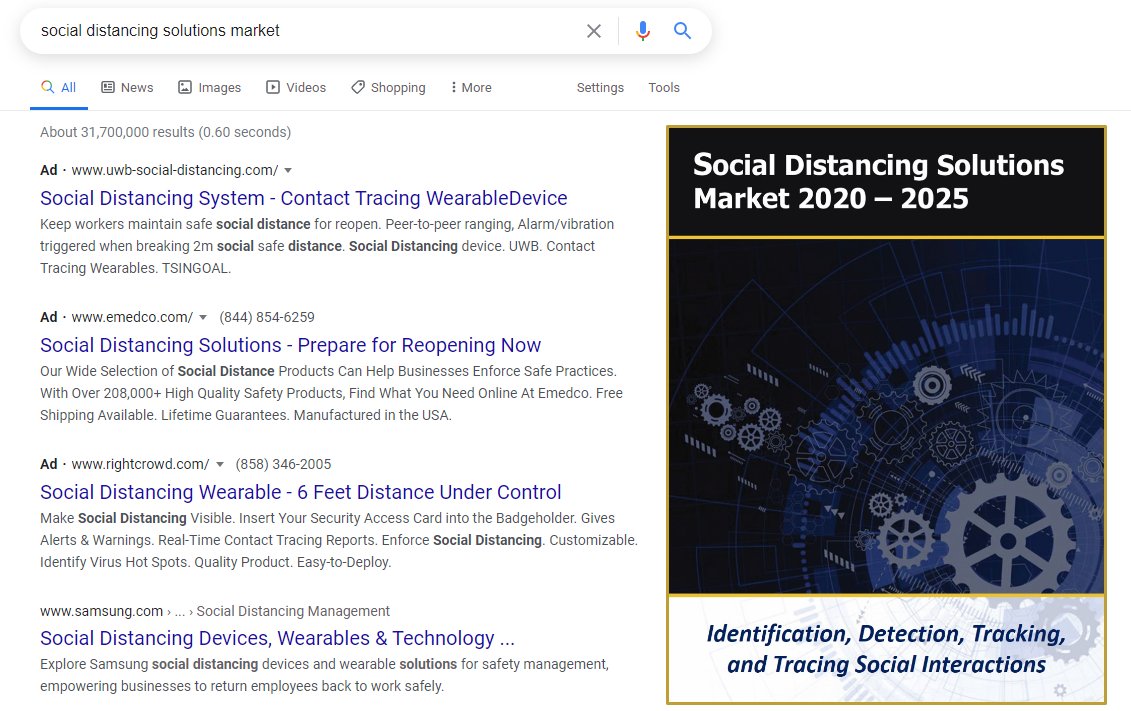This screenshot has width=1131, height=711.
Task: Expand the uwb-social-distancing.com ad dropdown arrow
Action: point(288,171)
